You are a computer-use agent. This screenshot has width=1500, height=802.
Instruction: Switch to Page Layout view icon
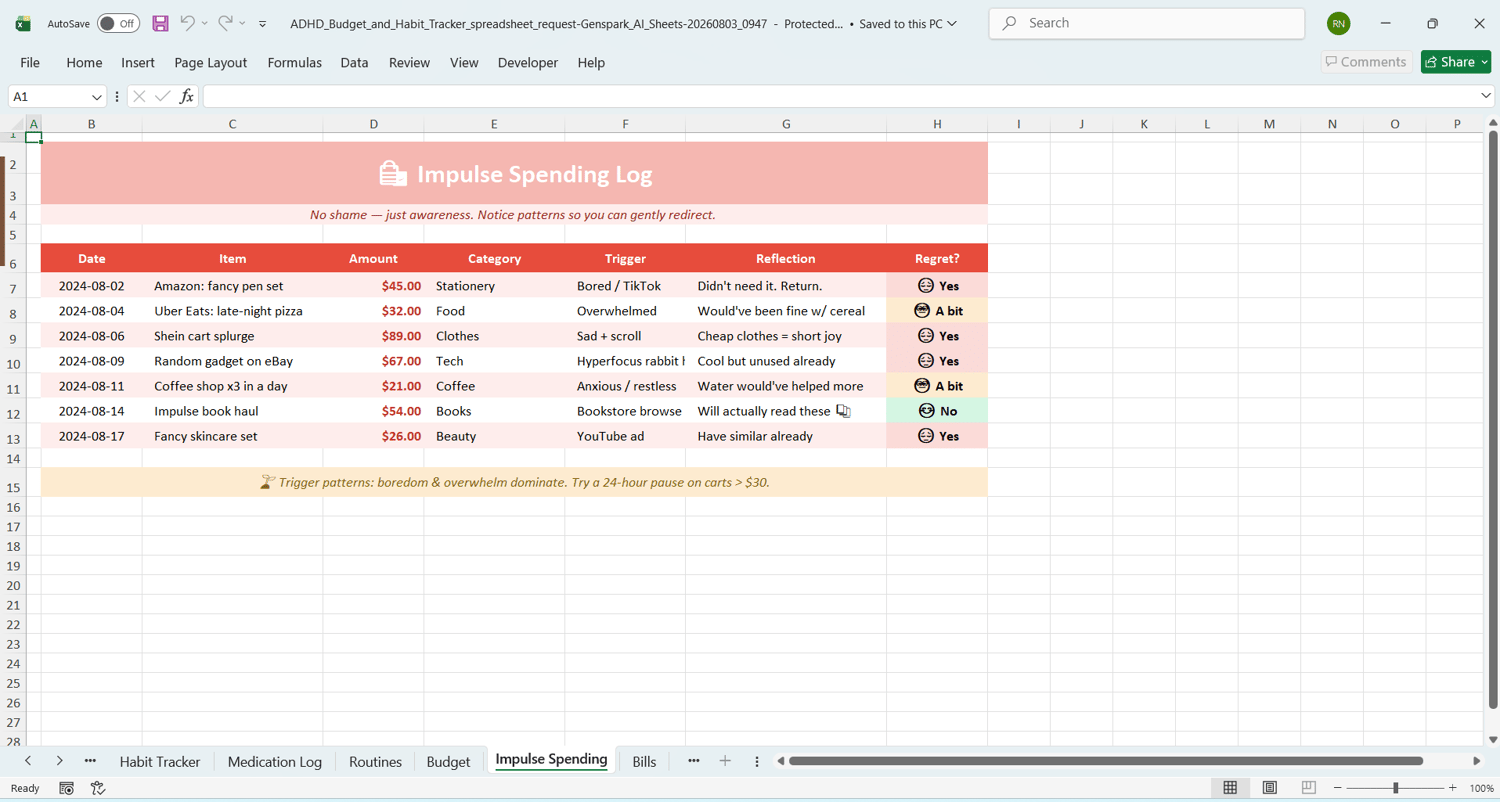(1269, 788)
